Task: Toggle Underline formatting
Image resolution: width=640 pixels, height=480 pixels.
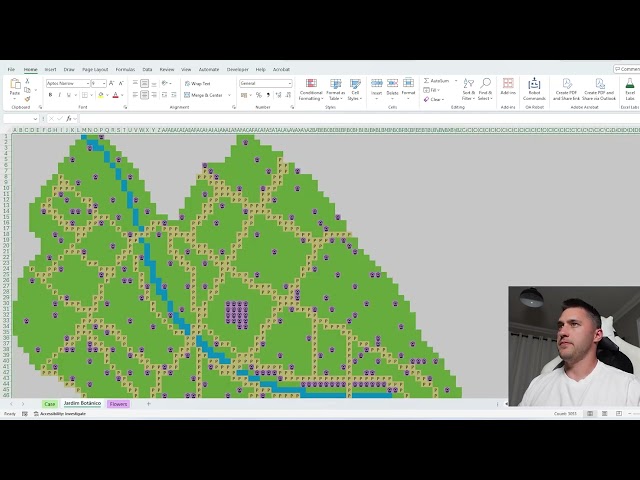Action: (x=69, y=95)
